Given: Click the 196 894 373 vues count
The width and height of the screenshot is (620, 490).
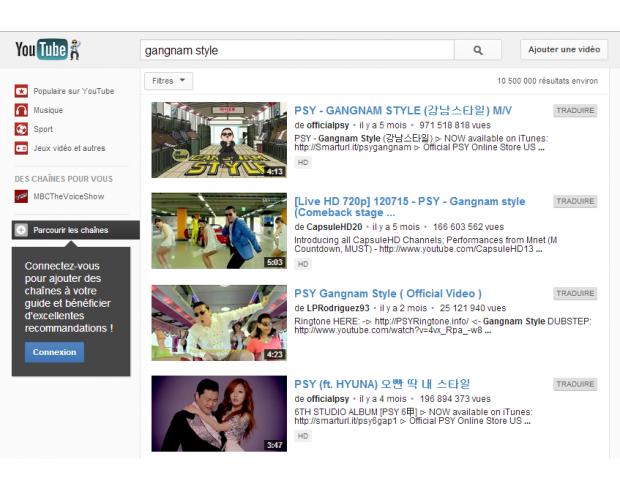Looking at the screenshot, I should pos(455,399).
